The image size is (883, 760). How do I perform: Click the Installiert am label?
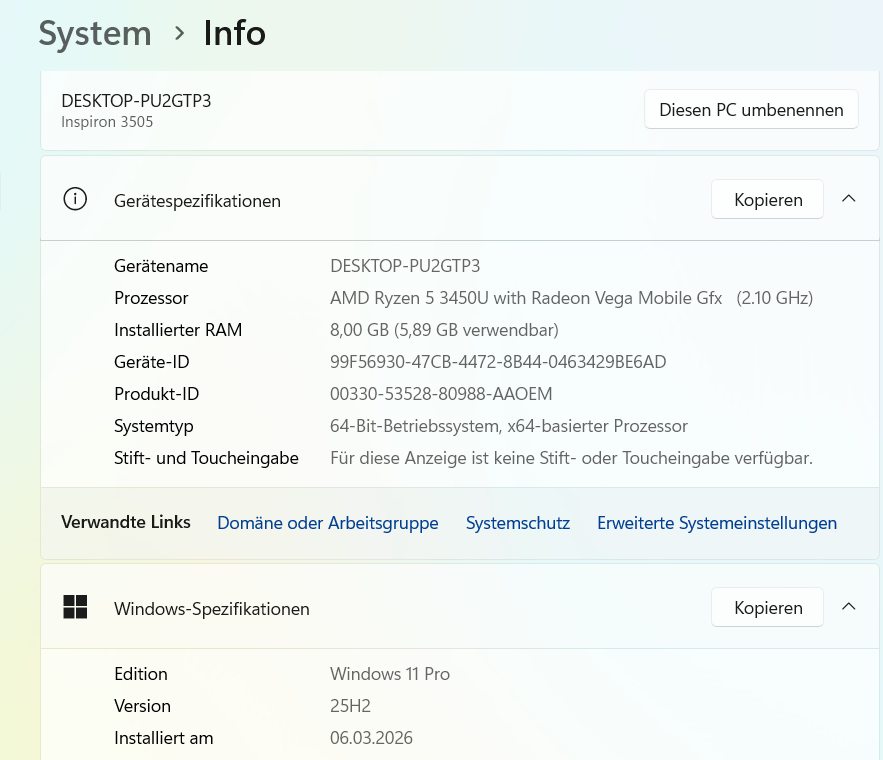[163, 738]
